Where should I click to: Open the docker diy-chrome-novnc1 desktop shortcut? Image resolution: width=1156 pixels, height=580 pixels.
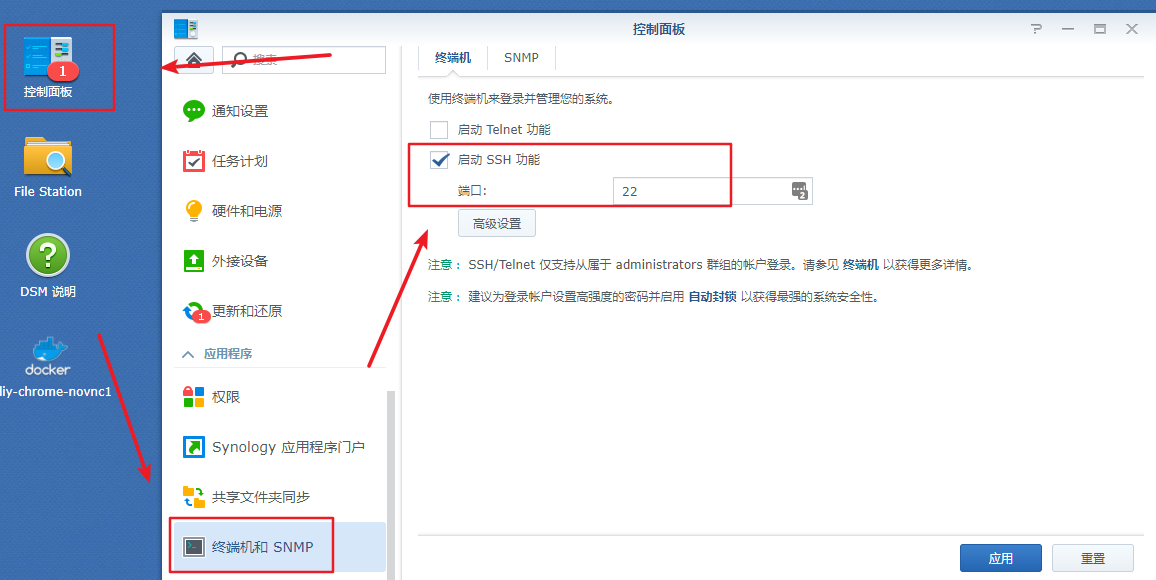48,367
